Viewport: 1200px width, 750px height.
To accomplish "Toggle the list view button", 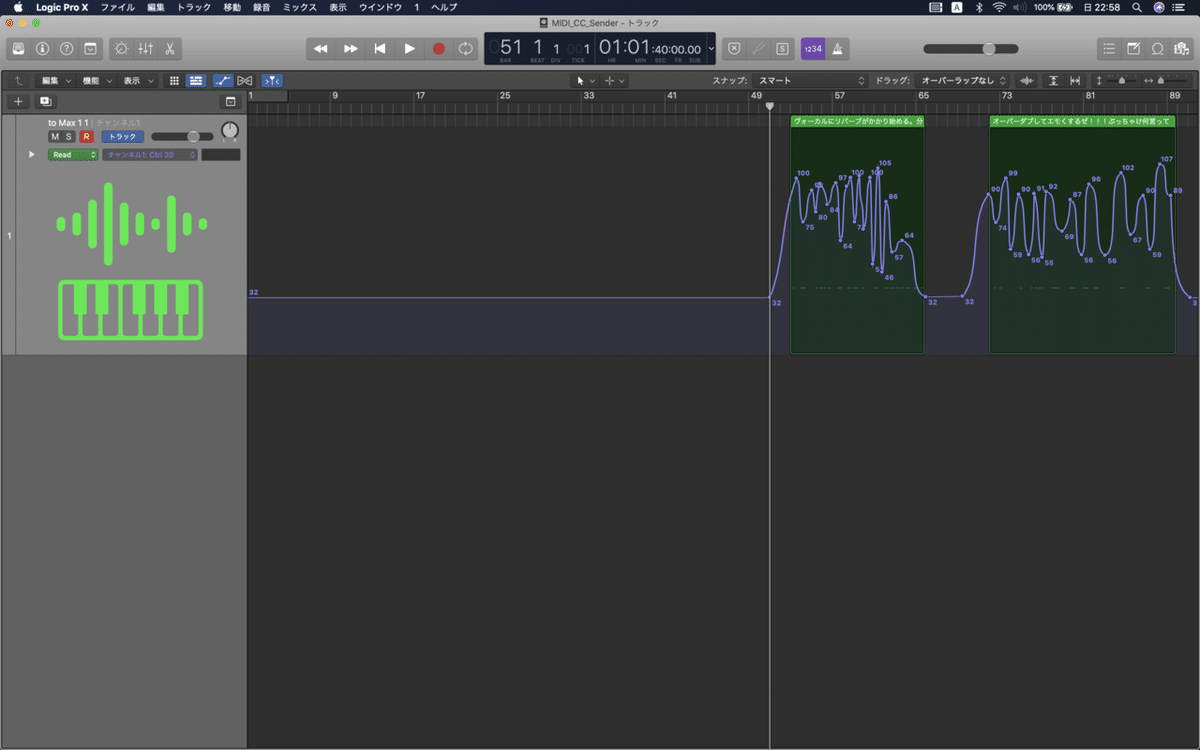I will click(x=196, y=80).
